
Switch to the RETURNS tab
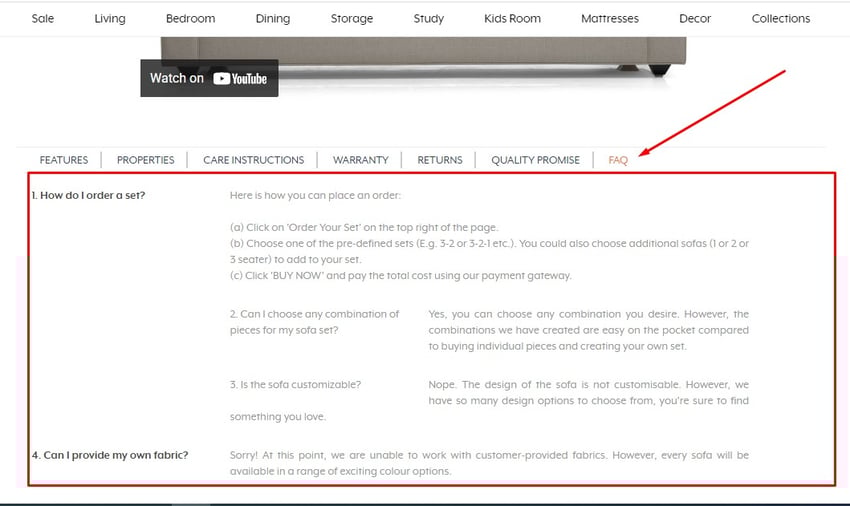point(440,160)
